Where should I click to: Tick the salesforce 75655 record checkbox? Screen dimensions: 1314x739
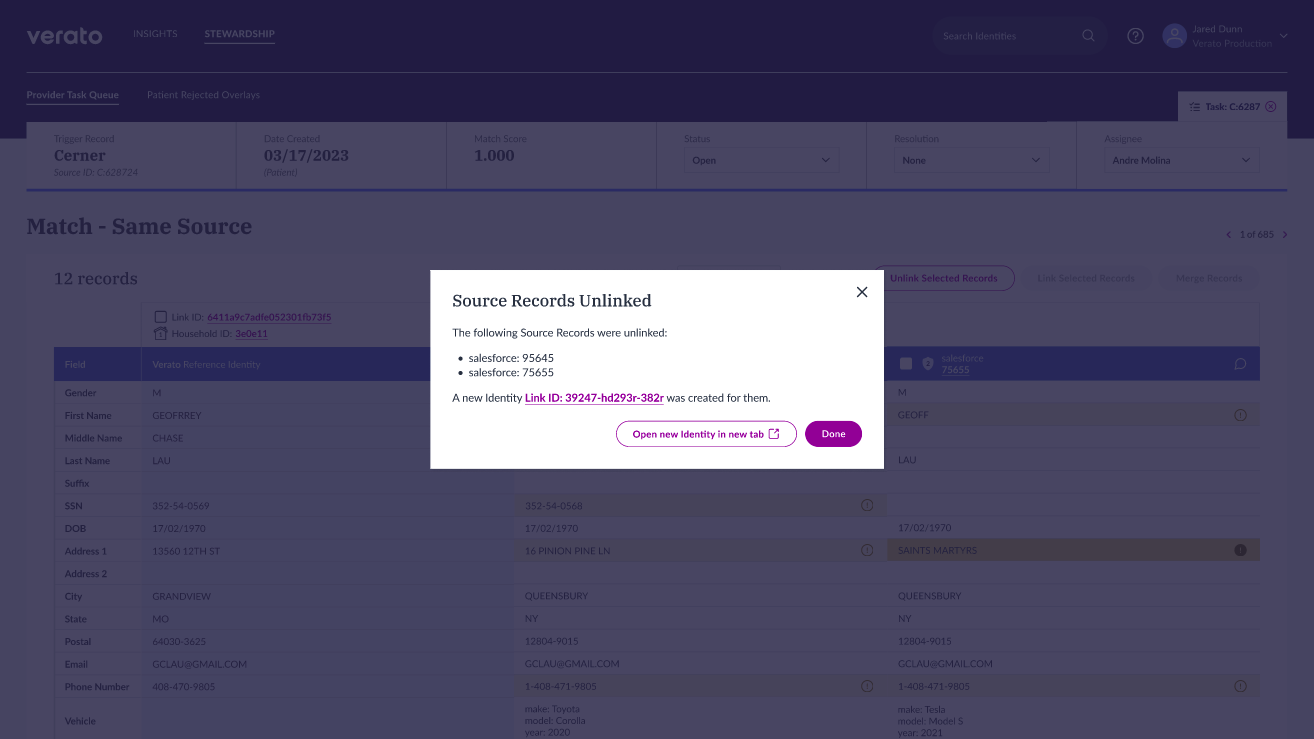point(906,364)
